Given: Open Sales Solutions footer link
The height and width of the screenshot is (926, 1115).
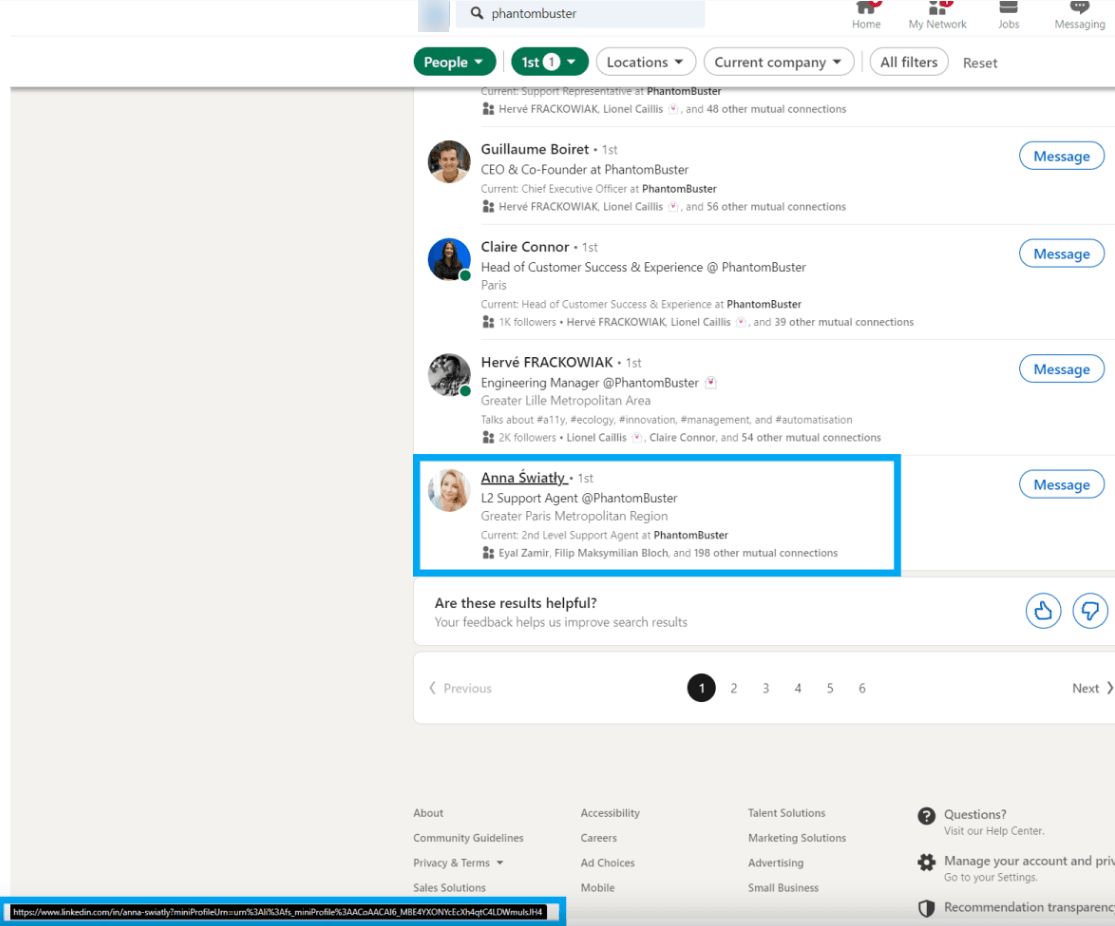Looking at the screenshot, I should coord(449,888).
